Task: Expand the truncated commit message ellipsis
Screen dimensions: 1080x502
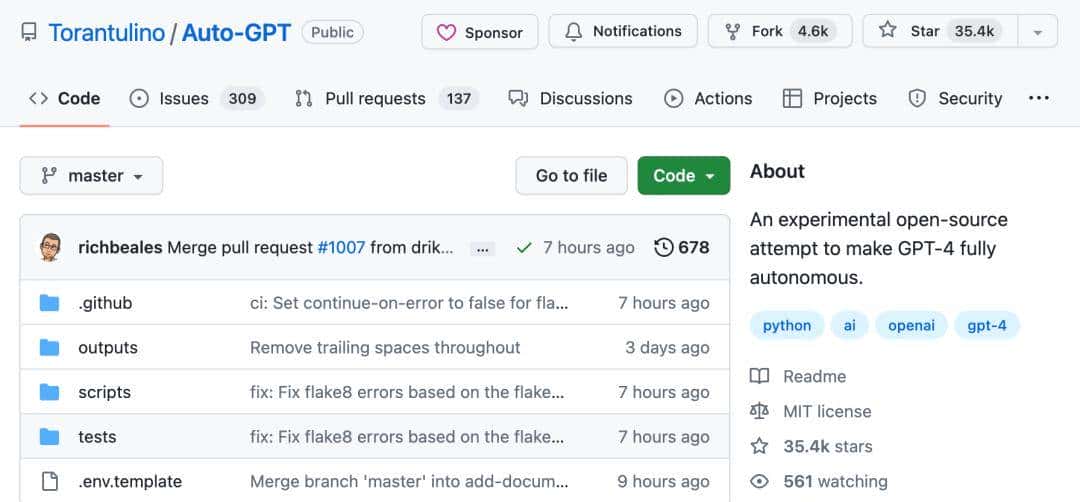Action: pyautogui.click(x=482, y=248)
